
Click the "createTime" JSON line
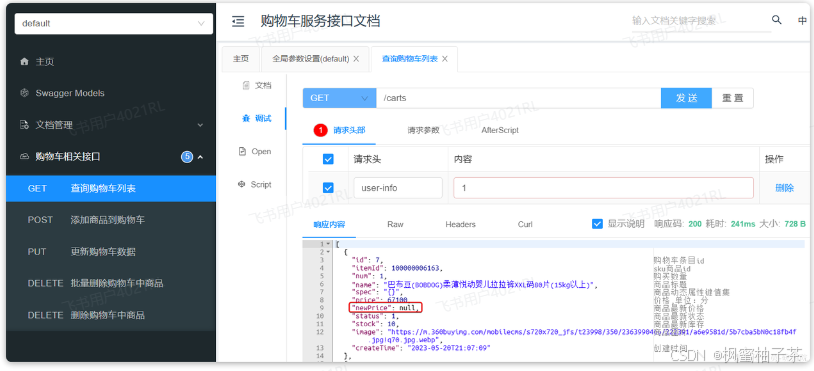421,348
